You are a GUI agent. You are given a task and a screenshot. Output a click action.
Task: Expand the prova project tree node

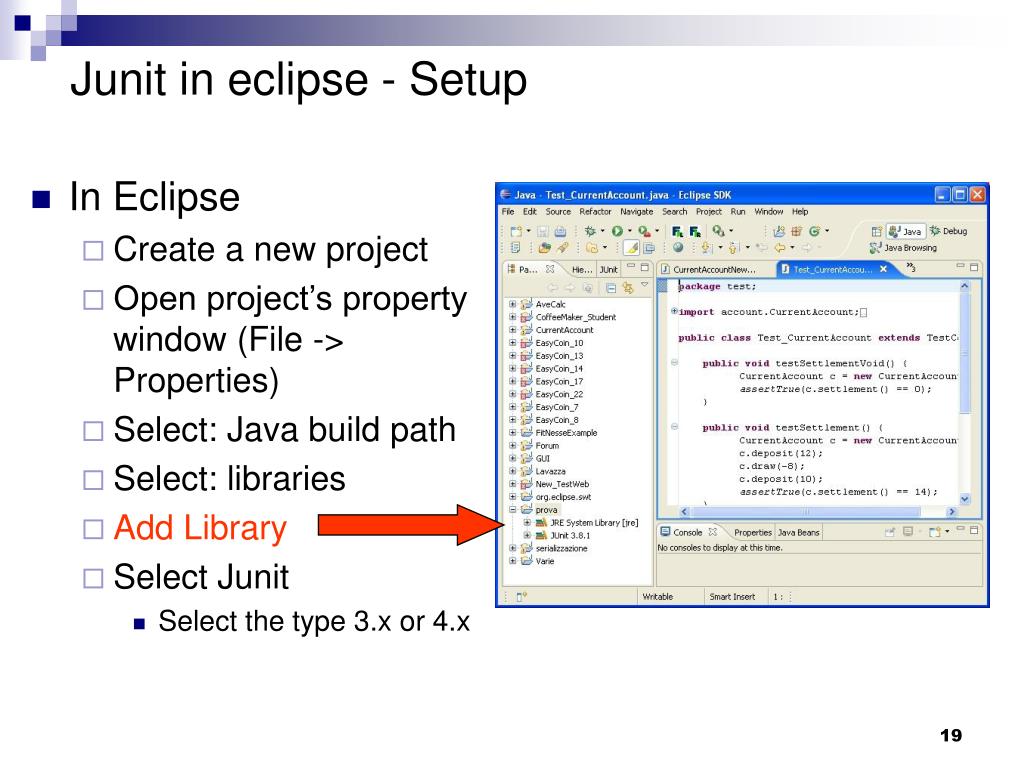(x=513, y=508)
